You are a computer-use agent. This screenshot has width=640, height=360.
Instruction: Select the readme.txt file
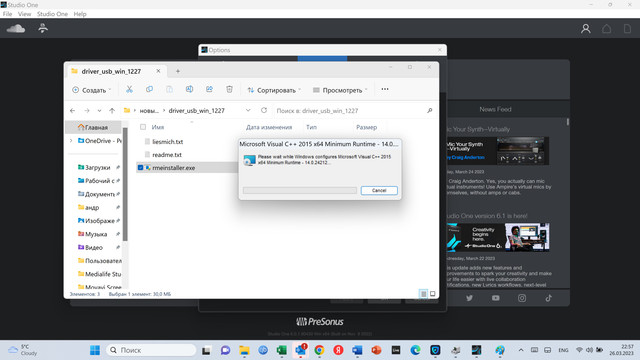(x=167, y=155)
